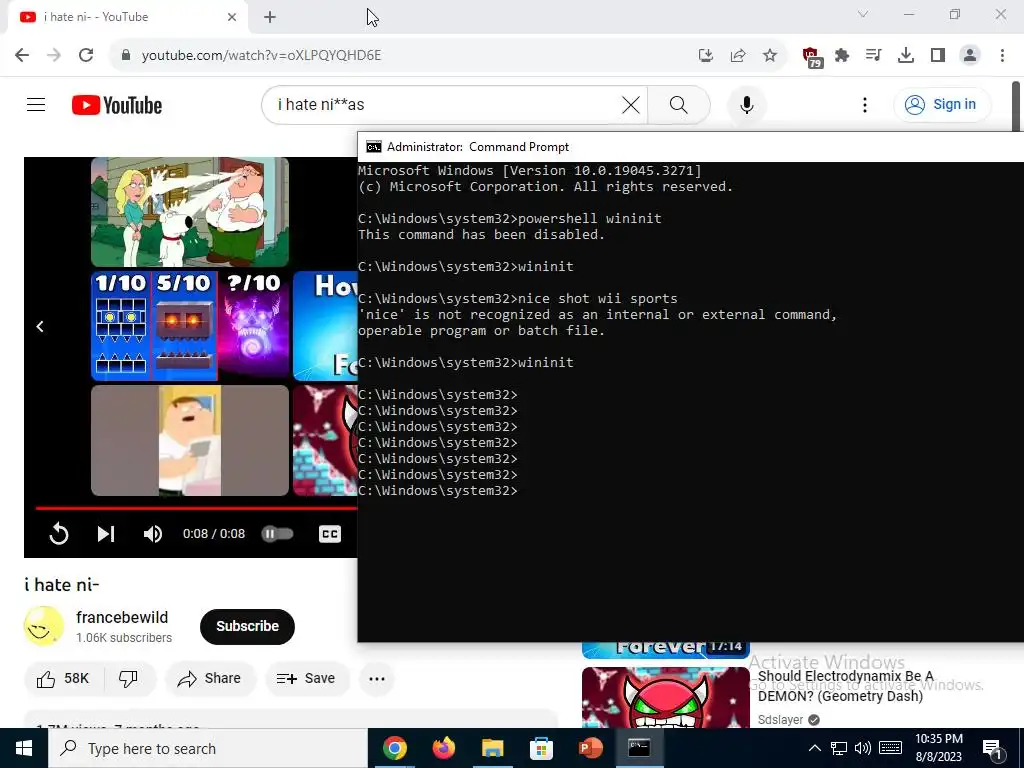The image size is (1024, 768).
Task: Open the media control toolbar icon
Action: pos(873,55)
